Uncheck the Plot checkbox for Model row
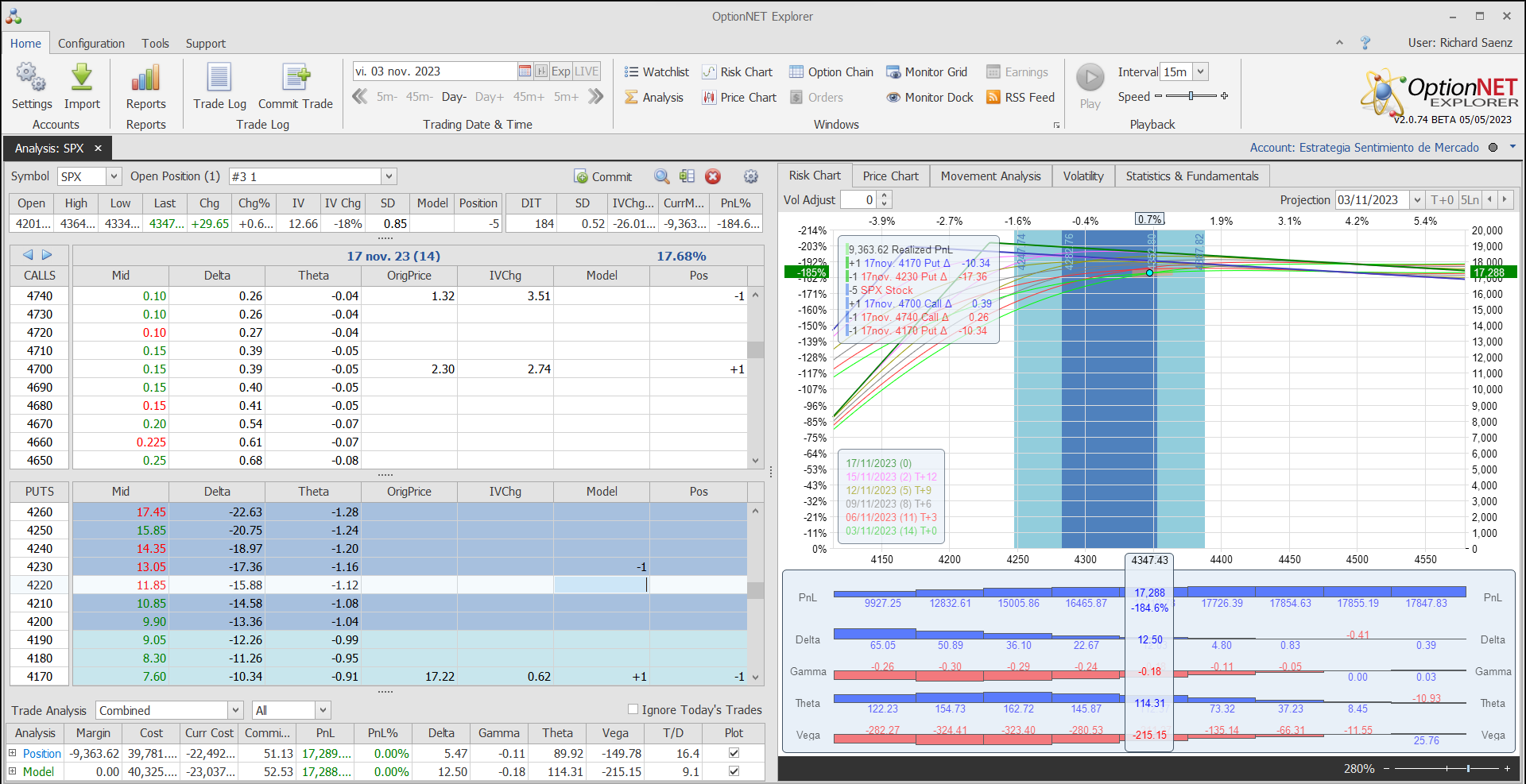This screenshot has height=784, width=1526. 734,771
